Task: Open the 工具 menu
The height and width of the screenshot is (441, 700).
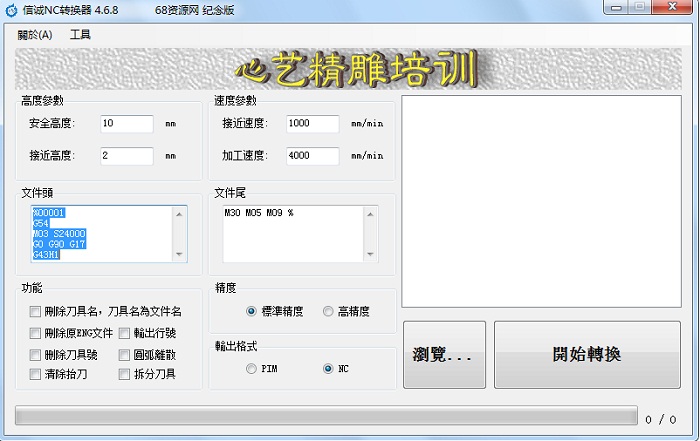Action: click(x=80, y=34)
